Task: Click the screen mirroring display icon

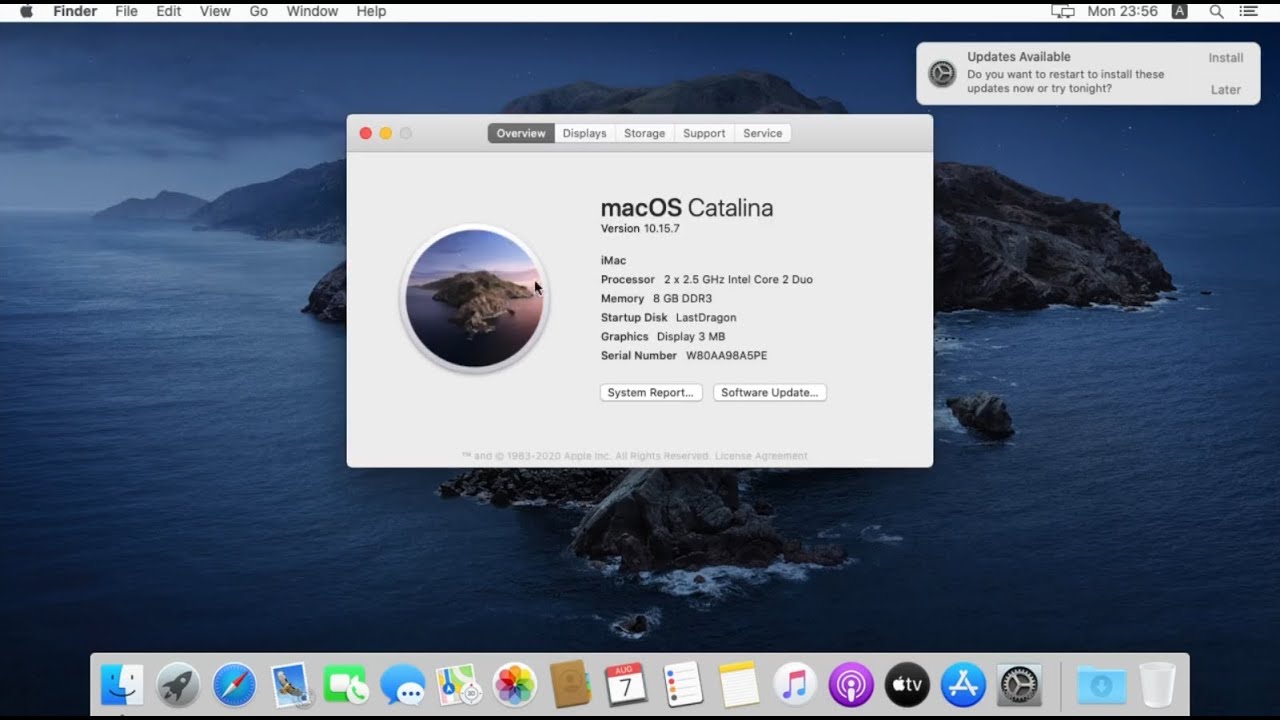Action: [x=1063, y=11]
